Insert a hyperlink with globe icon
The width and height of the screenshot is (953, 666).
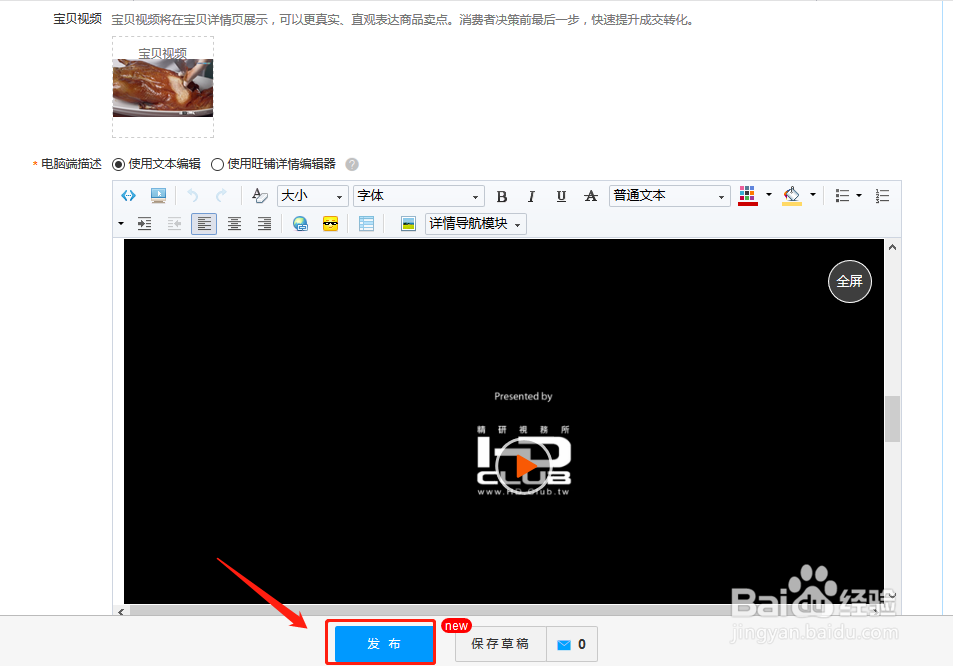coord(300,224)
